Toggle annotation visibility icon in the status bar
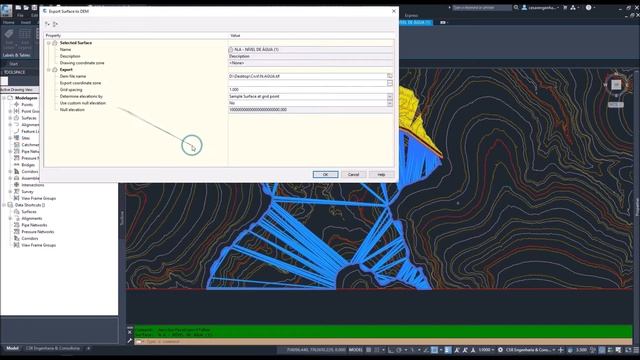The width and height of the screenshot is (640, 360). [457, 350]
